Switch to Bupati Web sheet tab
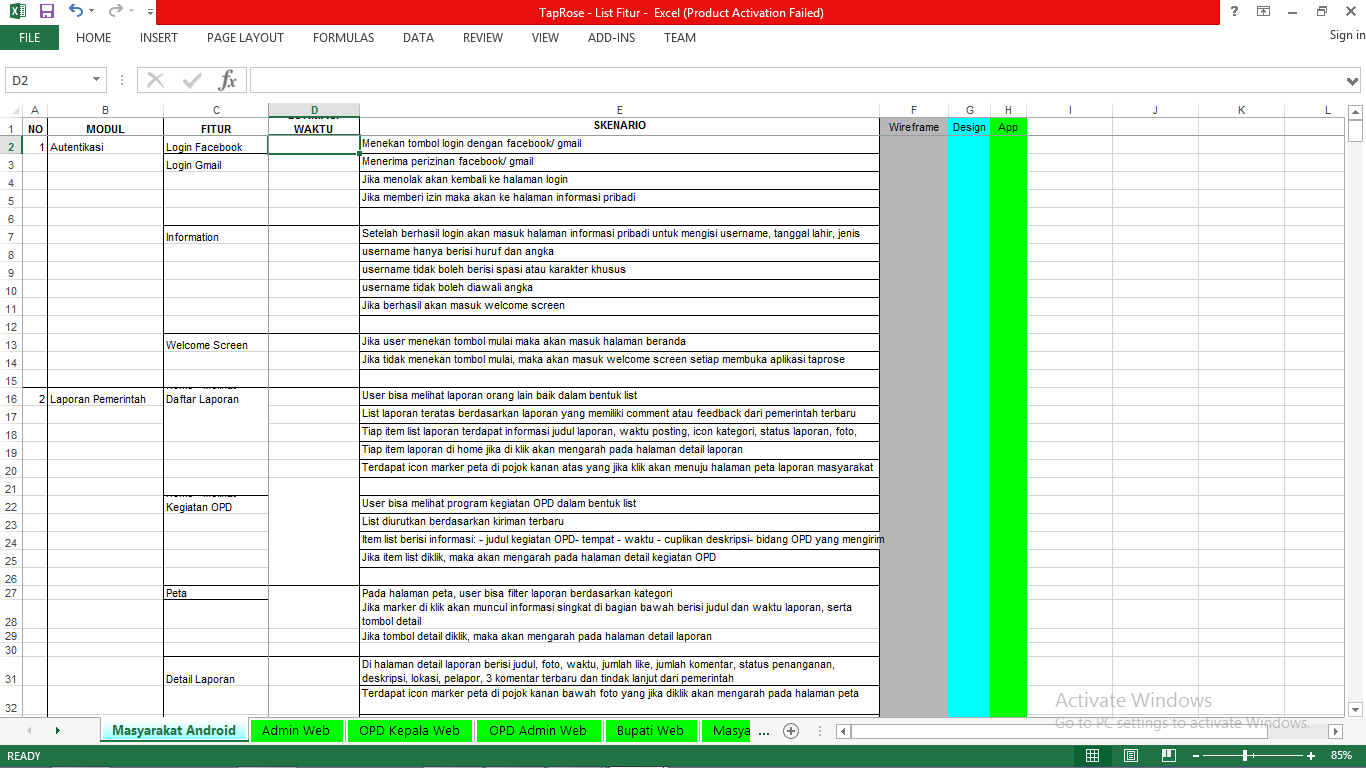The image size is (1366, 768). click(x=650, y=731)
